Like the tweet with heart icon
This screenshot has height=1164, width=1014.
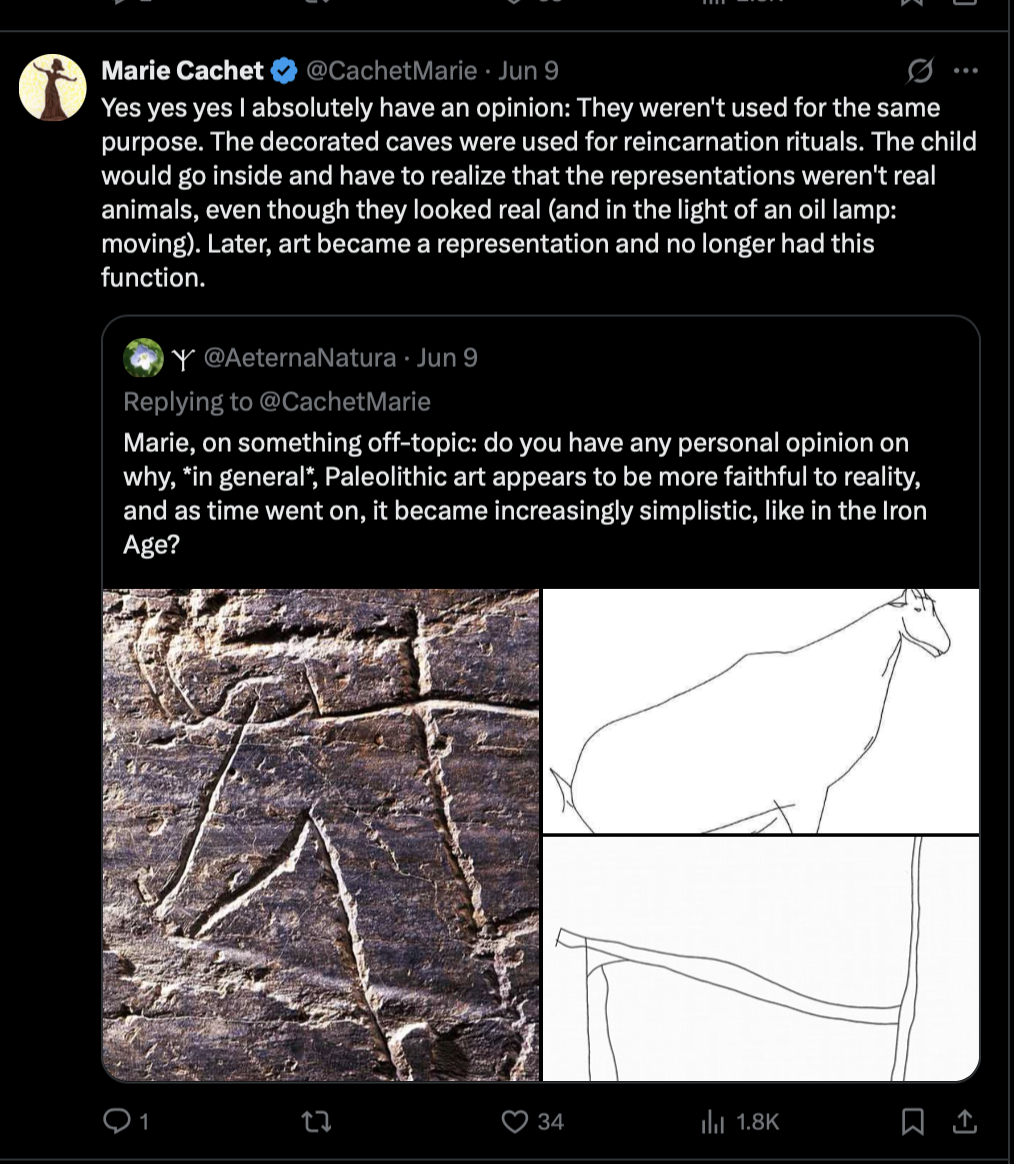(514, 1121)
